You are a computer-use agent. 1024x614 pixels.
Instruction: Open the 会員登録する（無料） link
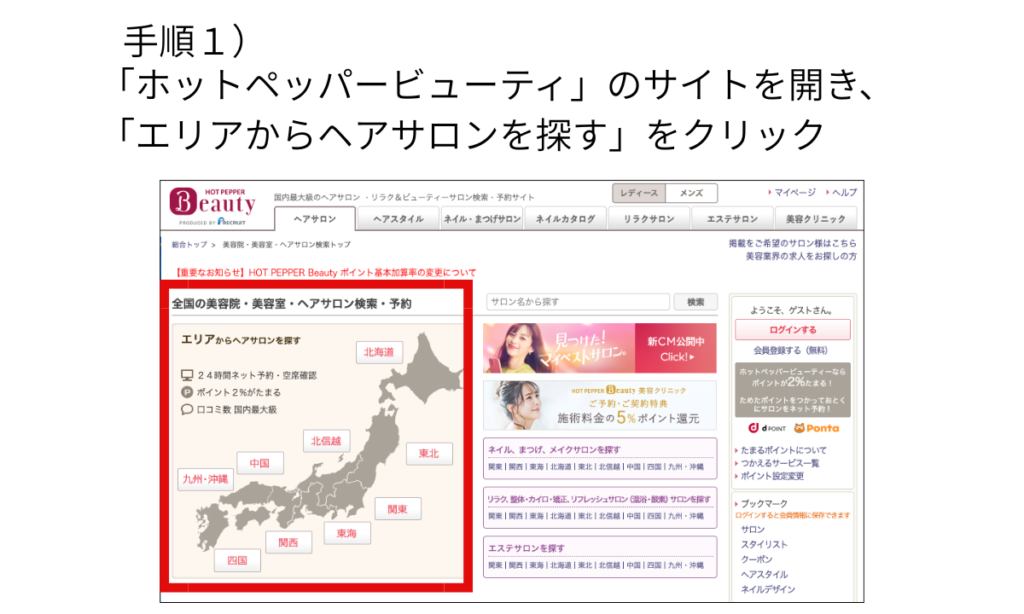click(791, 350)
